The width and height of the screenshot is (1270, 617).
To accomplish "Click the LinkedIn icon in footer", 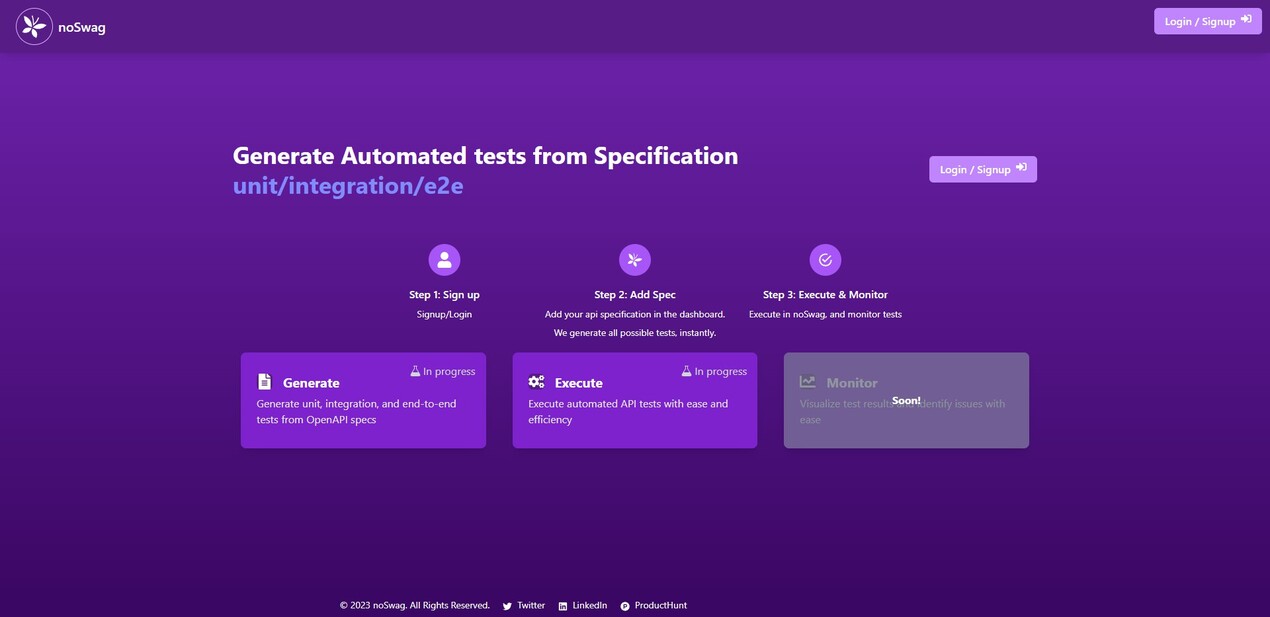I will [562, 606].
